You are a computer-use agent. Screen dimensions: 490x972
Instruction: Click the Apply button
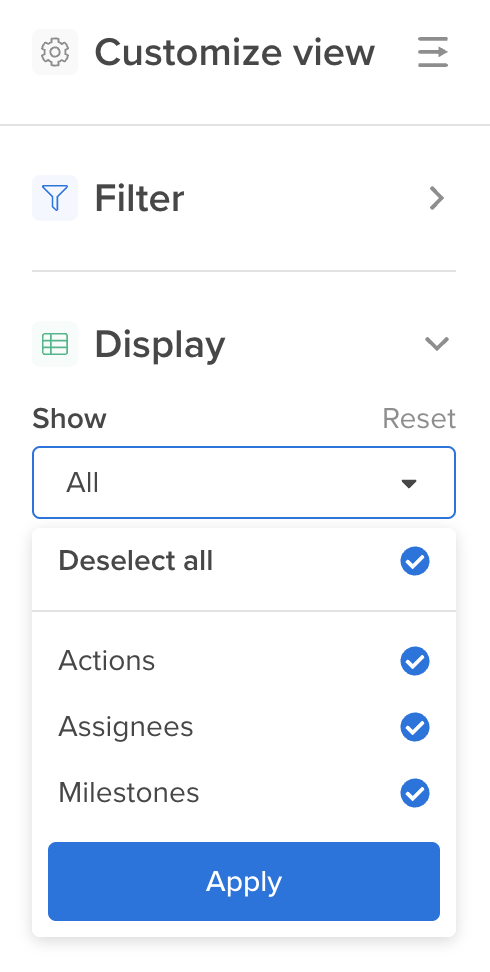click(244, 881)
